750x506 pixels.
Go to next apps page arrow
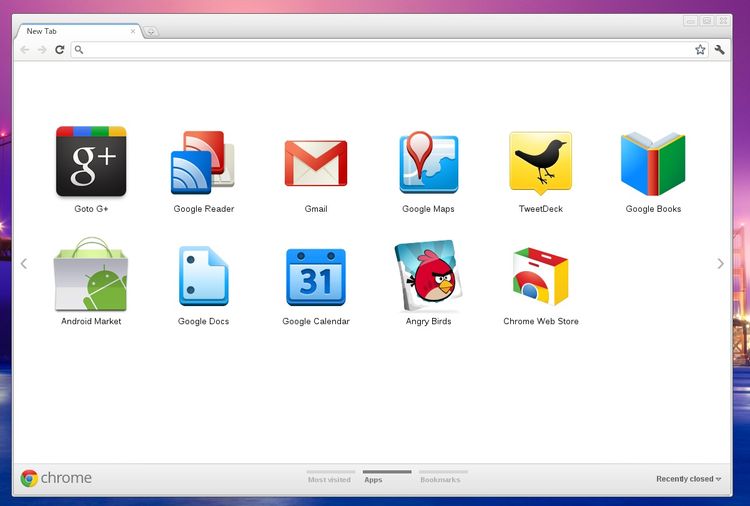(x=720, y=264)
